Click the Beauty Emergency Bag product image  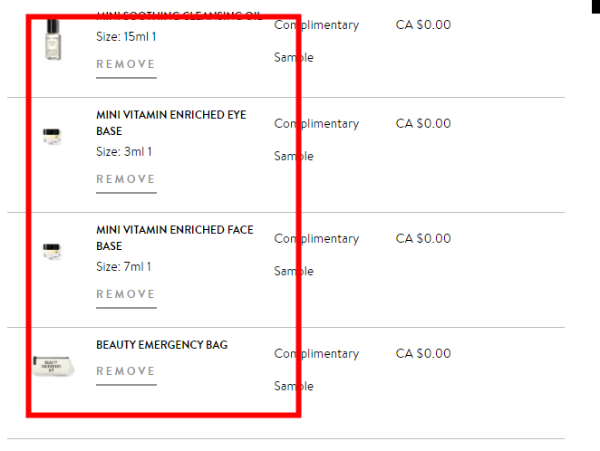point(52,367)
